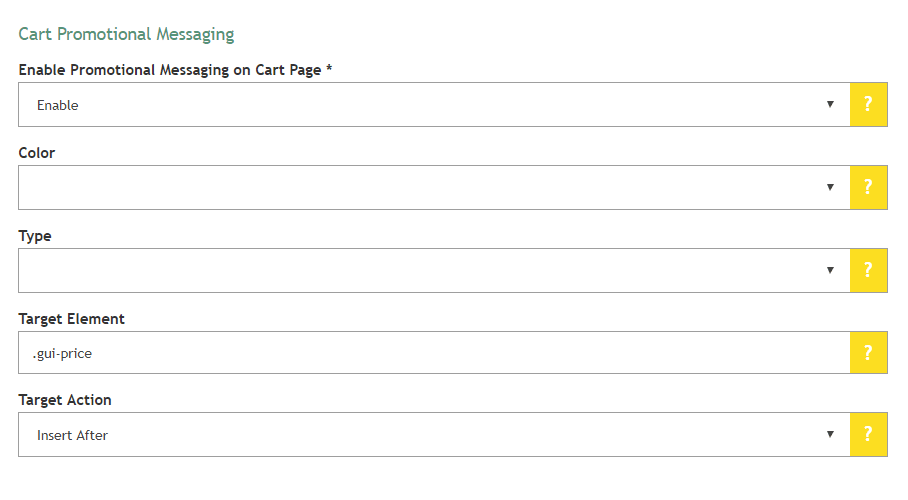Expand the Type dropdown arrow
The image size is (908, 500).
point(830,270)
